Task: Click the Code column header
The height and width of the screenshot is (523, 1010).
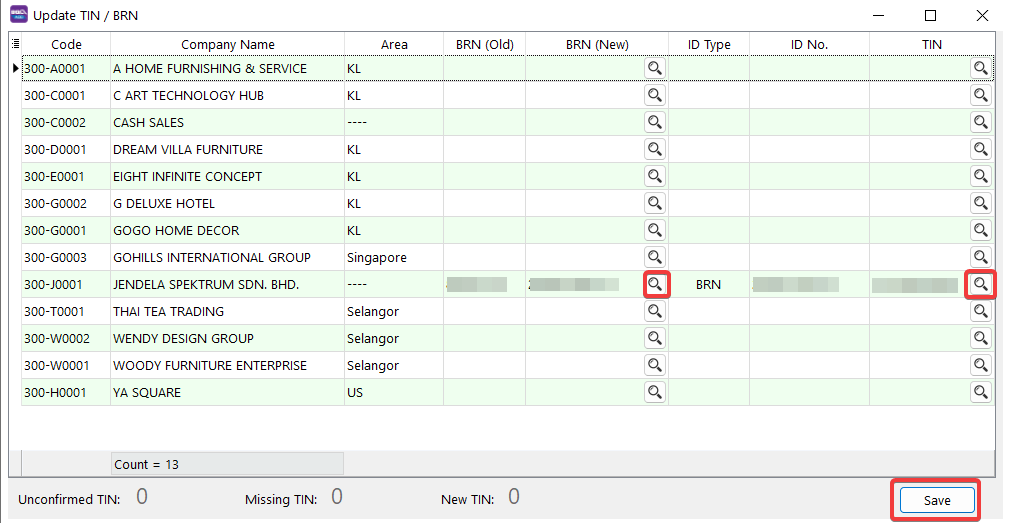Action: (66, 44)
